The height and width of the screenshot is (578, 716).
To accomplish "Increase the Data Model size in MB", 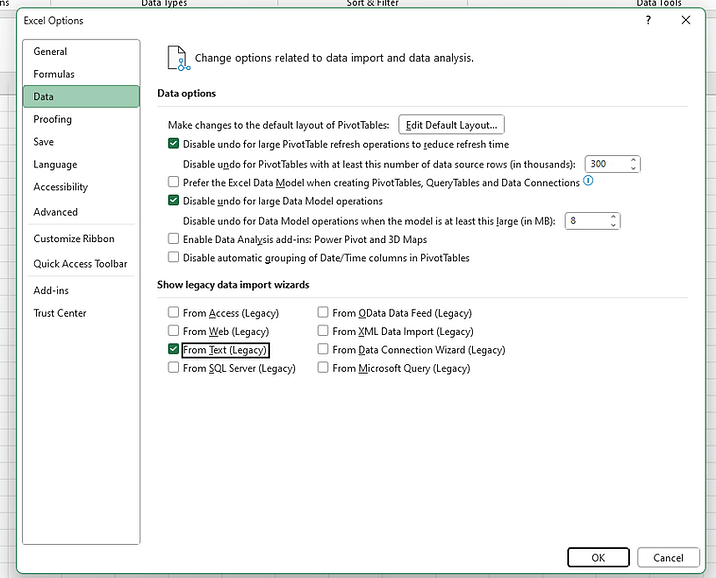I will pos(613,217).
